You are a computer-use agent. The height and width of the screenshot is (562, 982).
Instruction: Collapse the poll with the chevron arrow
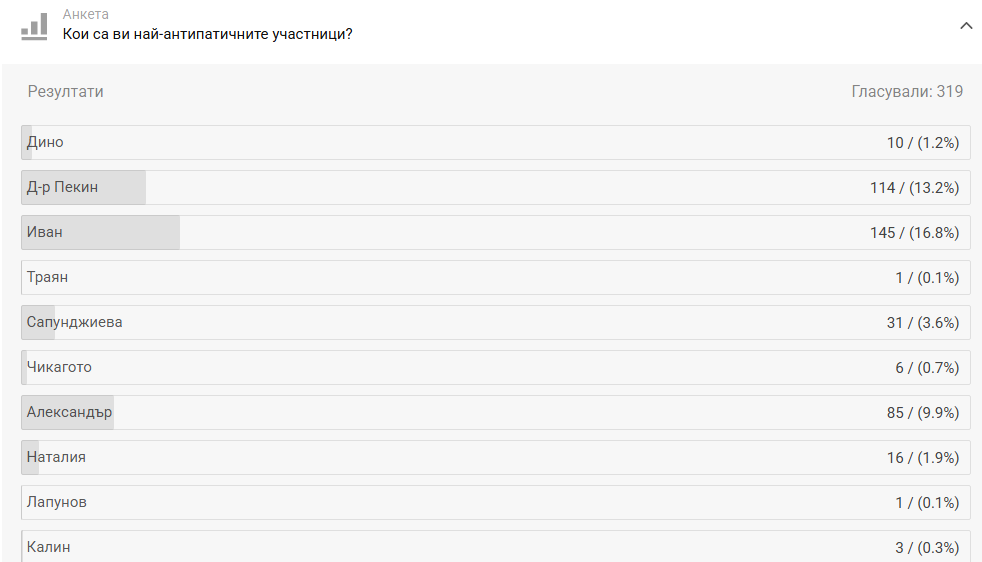965,26
